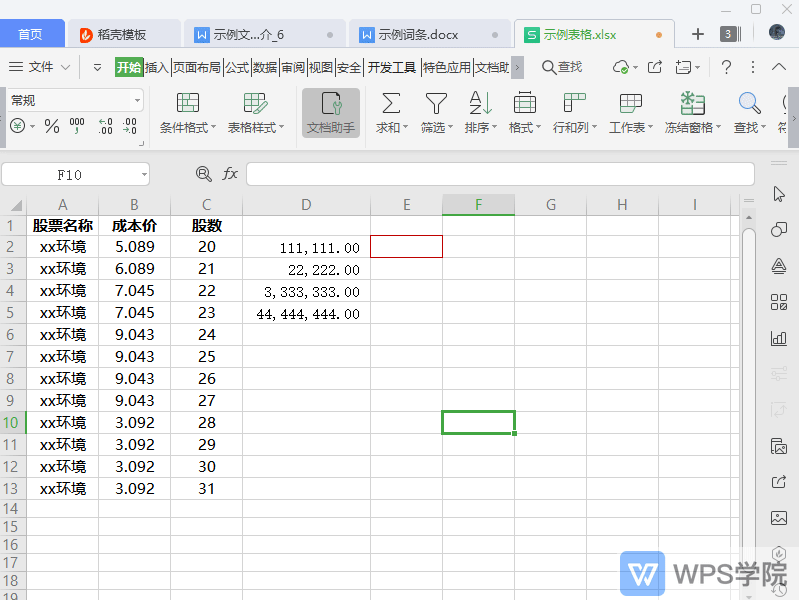Click the fx insert function icon
Screen dimensions: 799x600
point(230,174)
